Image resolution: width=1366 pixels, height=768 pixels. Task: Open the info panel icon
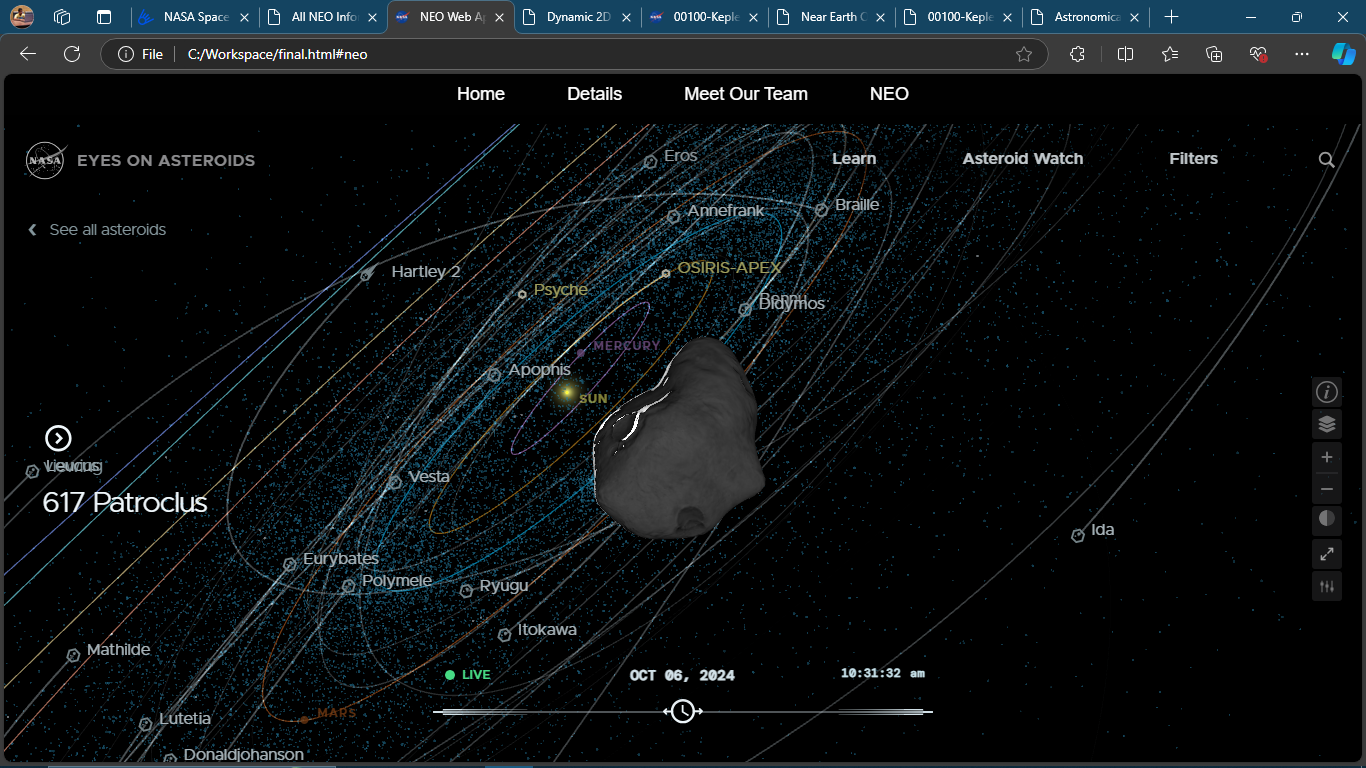[1327, 392]
